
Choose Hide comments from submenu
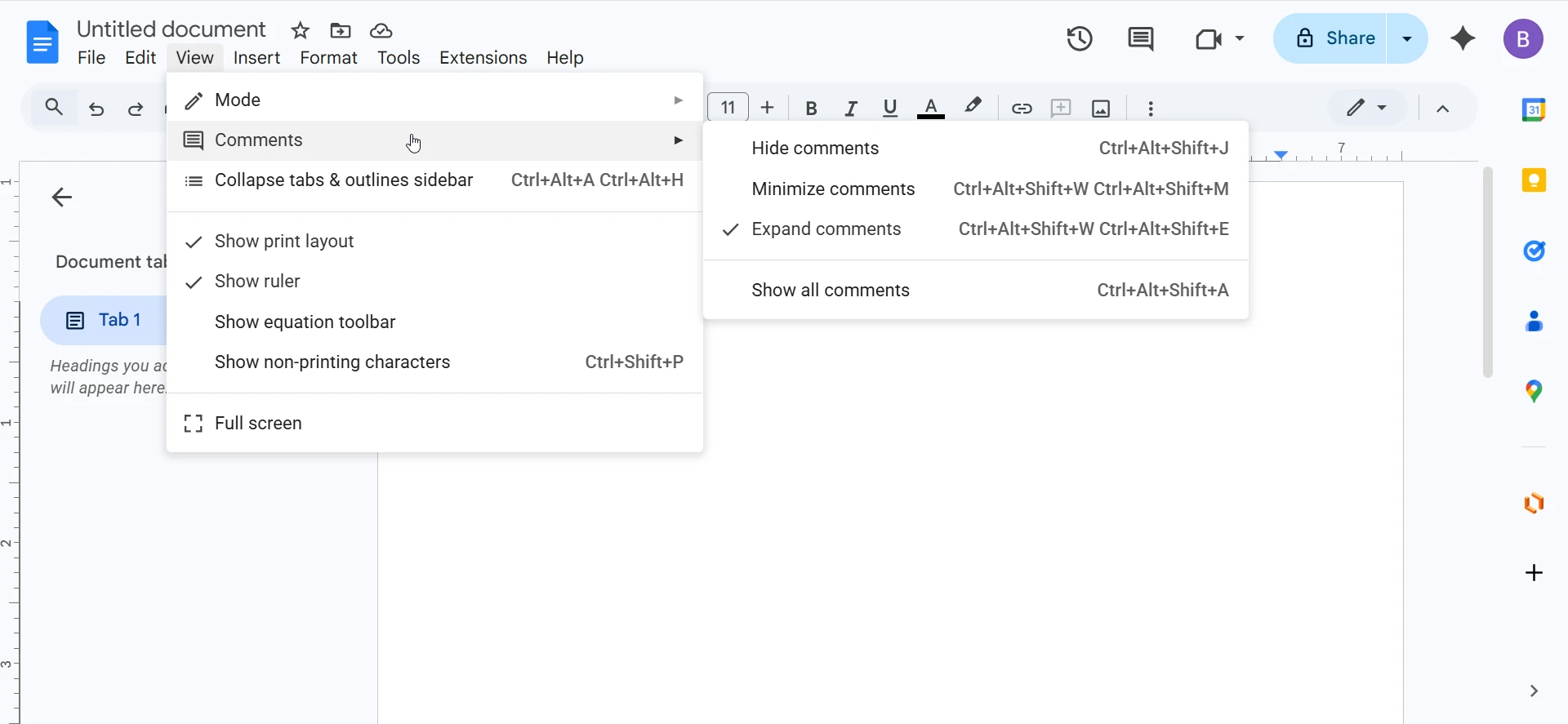pyautogui.click(x=814, y=149)
